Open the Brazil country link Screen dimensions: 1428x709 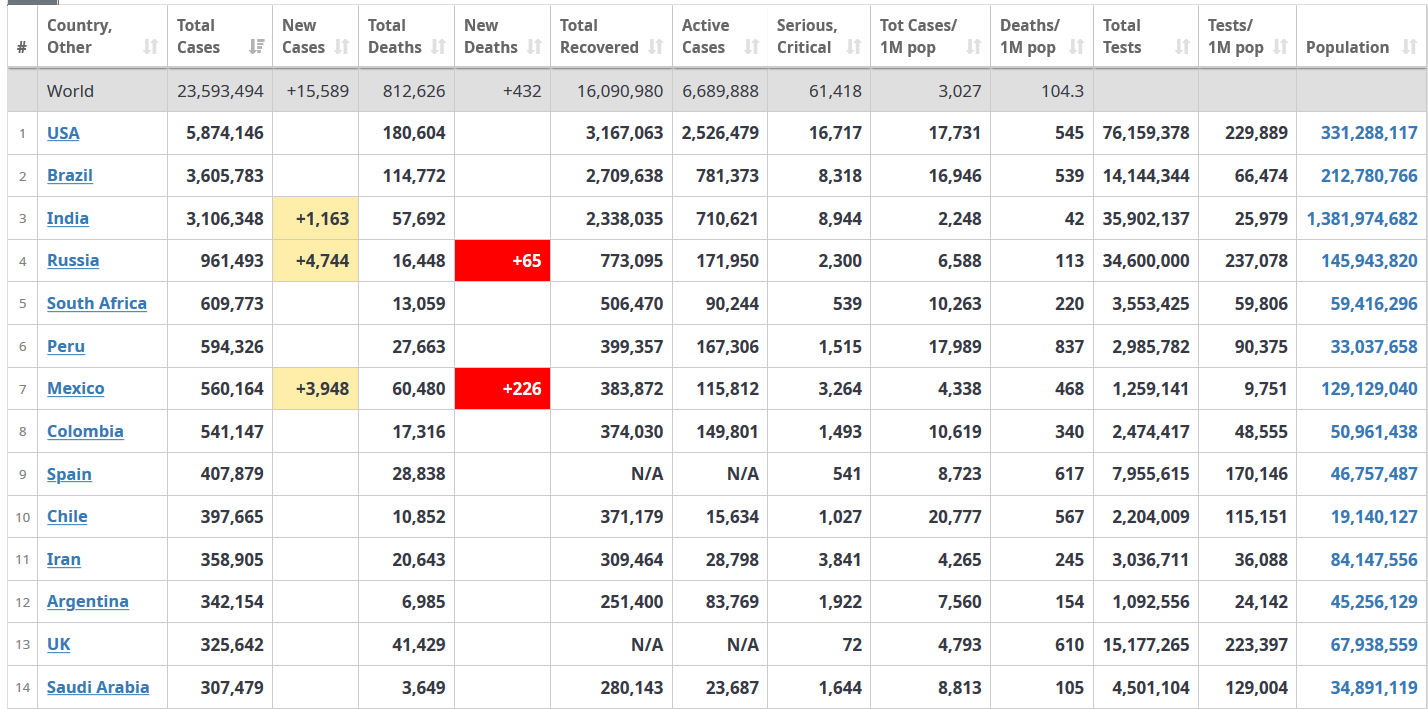click(70, 175)
